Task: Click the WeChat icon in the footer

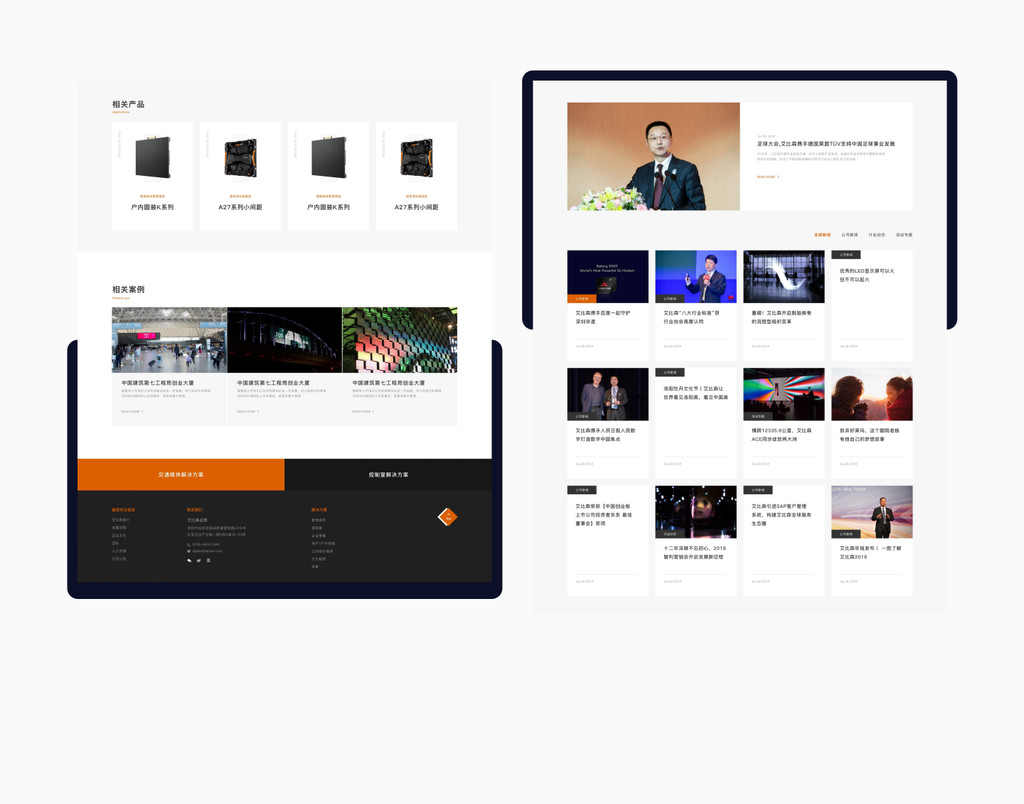Action: (x=189, y=561)
